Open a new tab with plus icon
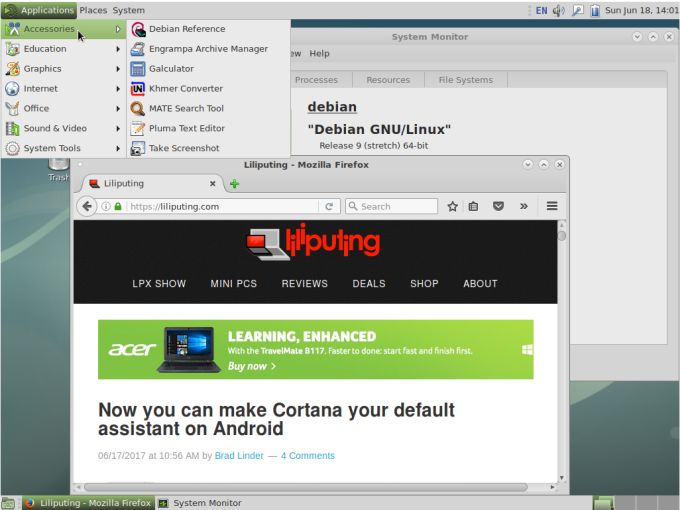The image size is (680, 510). tap(235, 184)
